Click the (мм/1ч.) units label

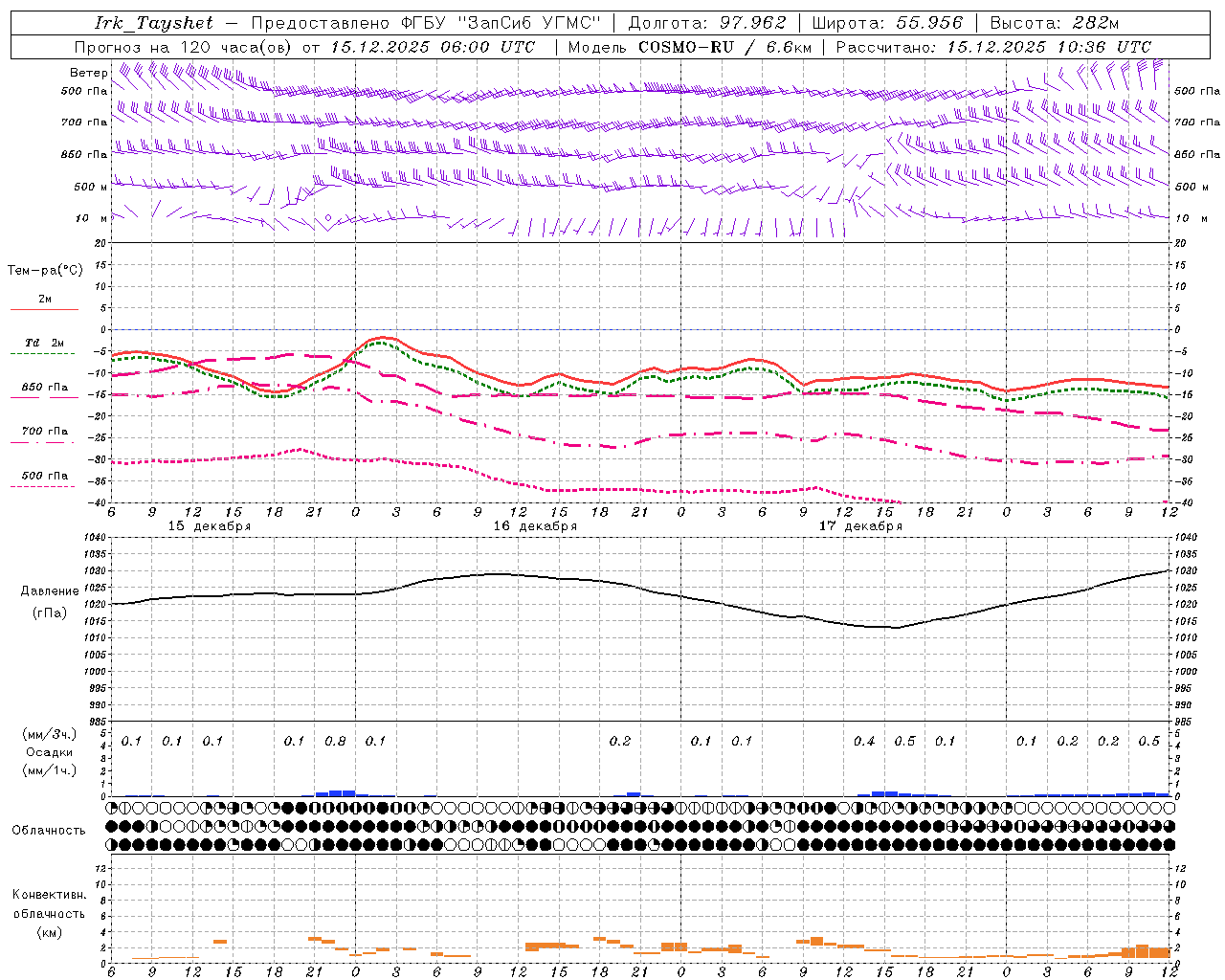click(50, 770)
